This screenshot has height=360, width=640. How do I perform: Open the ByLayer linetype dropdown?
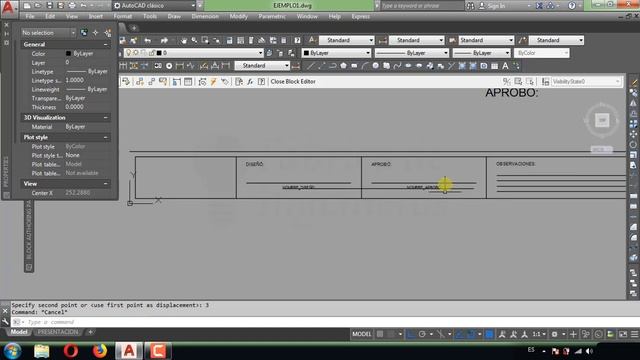point(411,53)
